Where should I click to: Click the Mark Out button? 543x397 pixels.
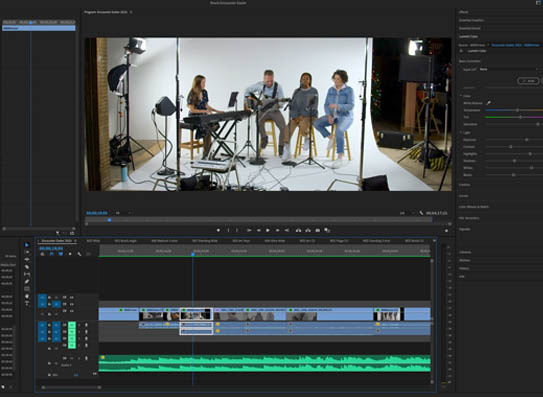click(237, 230)
